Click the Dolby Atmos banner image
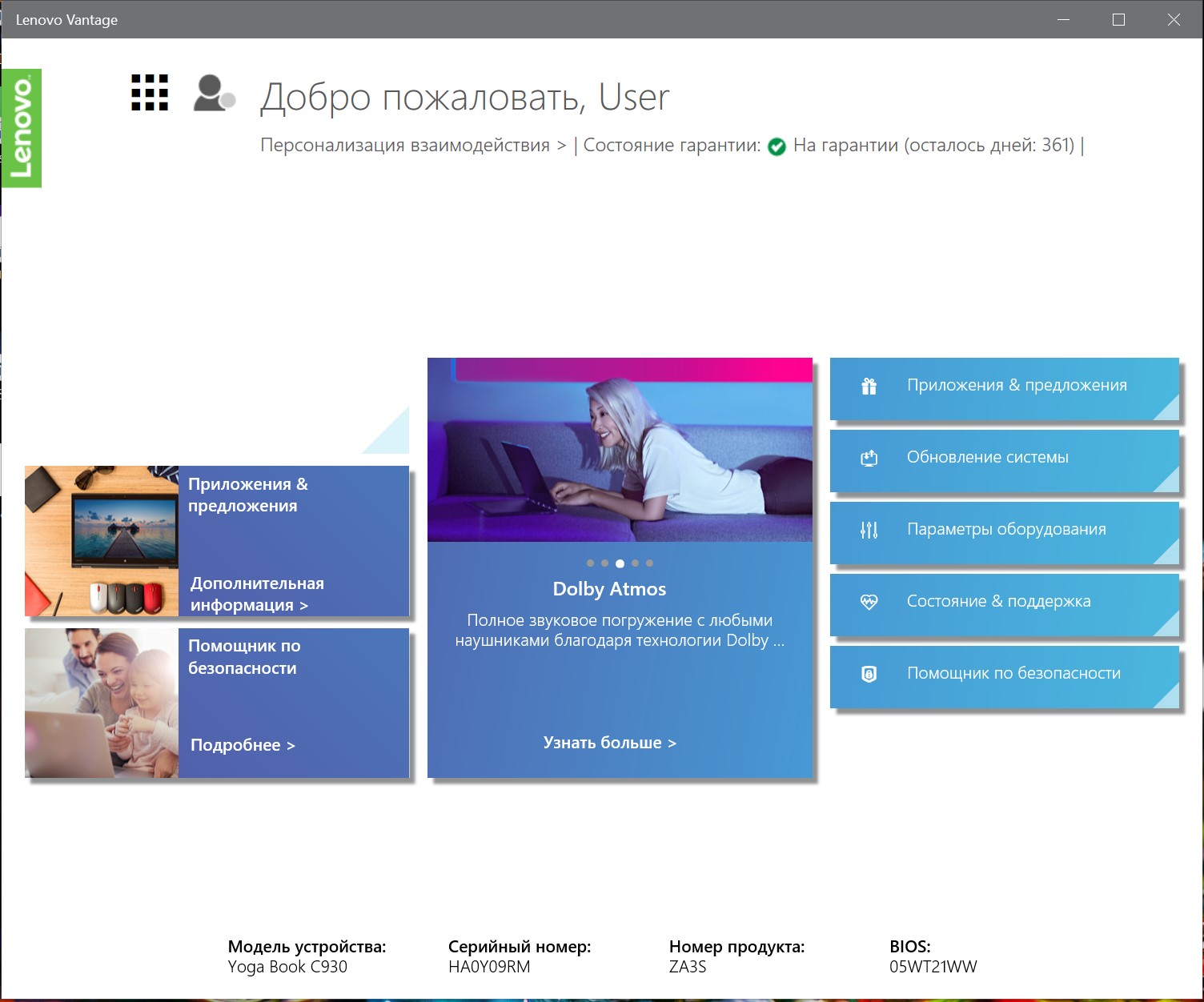This screenshot has width=1204, height=1002. tap(620, 450)
